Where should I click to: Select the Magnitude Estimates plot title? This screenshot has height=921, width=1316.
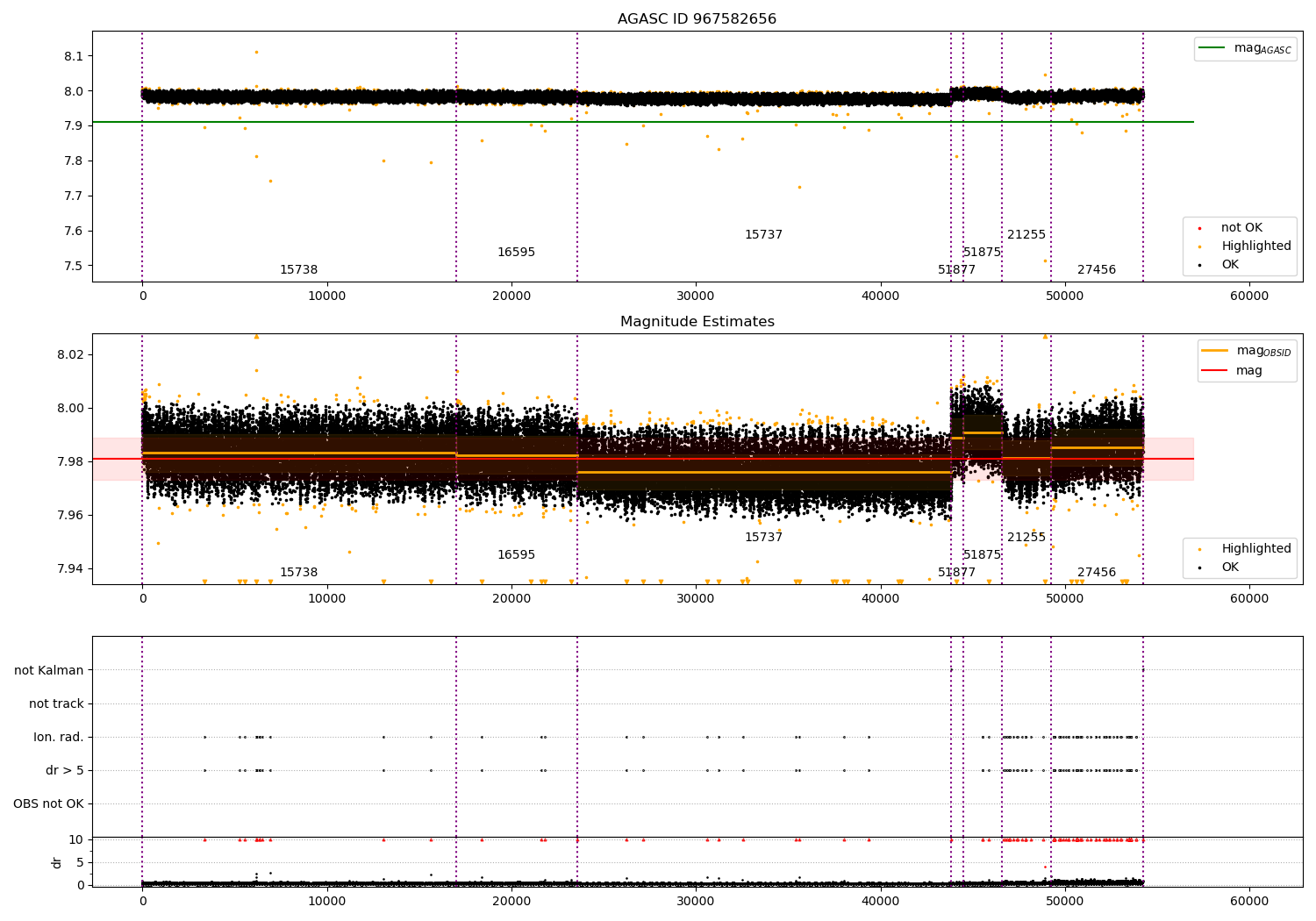pyautogui.click(x=697, y=322)
